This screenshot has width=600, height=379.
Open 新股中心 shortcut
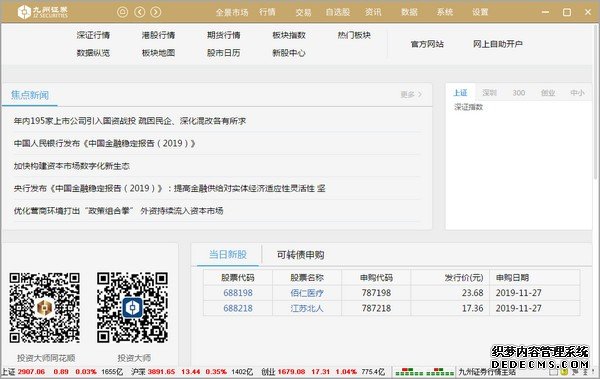coord(289,53)
